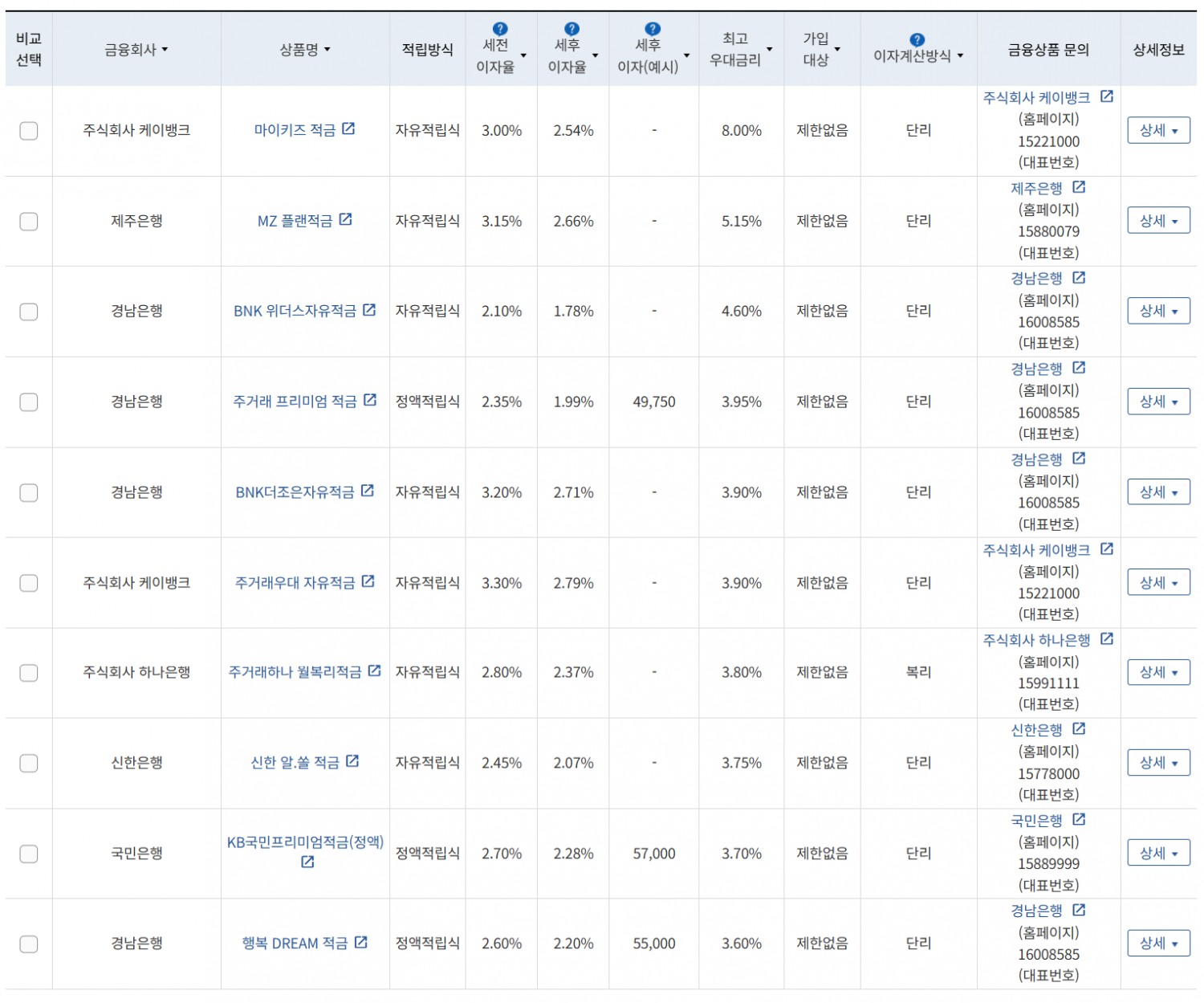Open 주거래하나 월복리적금 product link
The height and width of the screenshot is (1003, 1204).
point(295,672)
